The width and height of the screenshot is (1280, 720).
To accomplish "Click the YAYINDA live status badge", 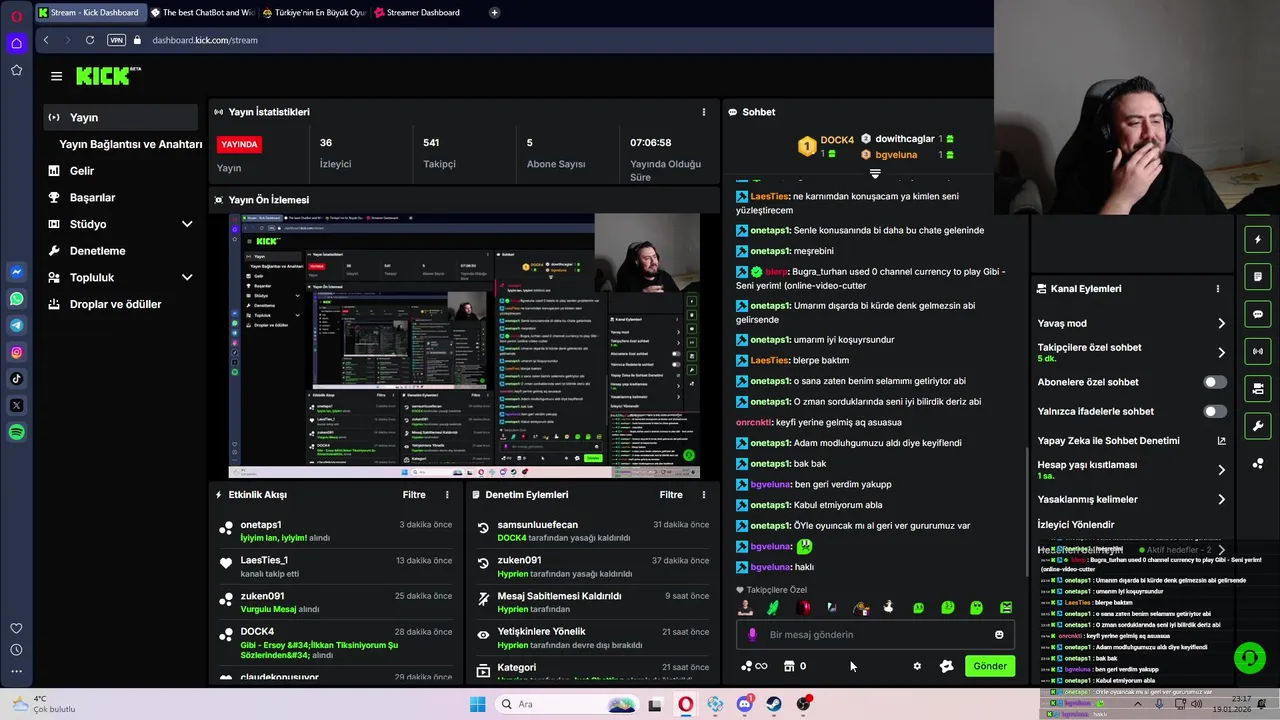I will pyautogui.click(x=239, y=144).
